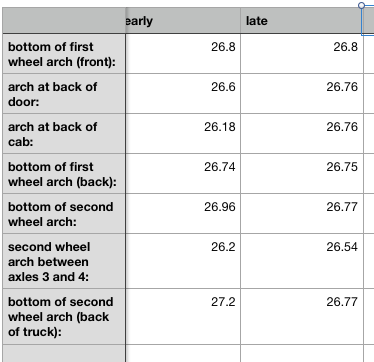This screenshot has height=362, width=374.
Task: Select row header 'bottom of second wheel arch:'
Action: point(64,214)
